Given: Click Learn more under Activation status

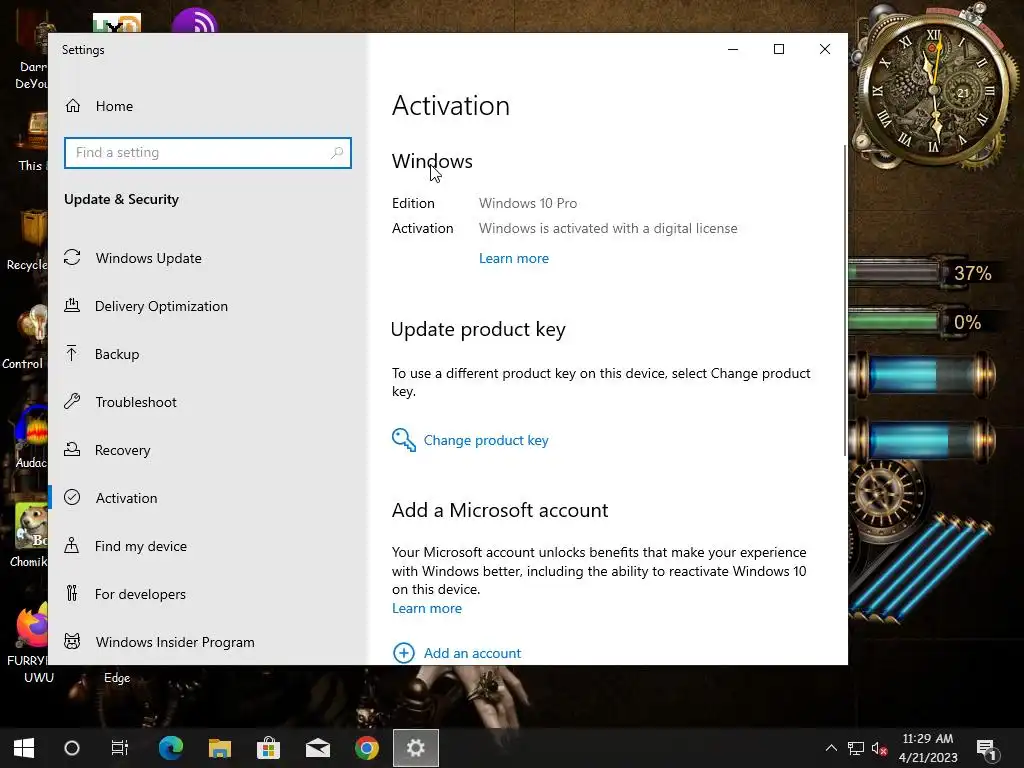Looking at the screenshot, I should tap(514, 258).
